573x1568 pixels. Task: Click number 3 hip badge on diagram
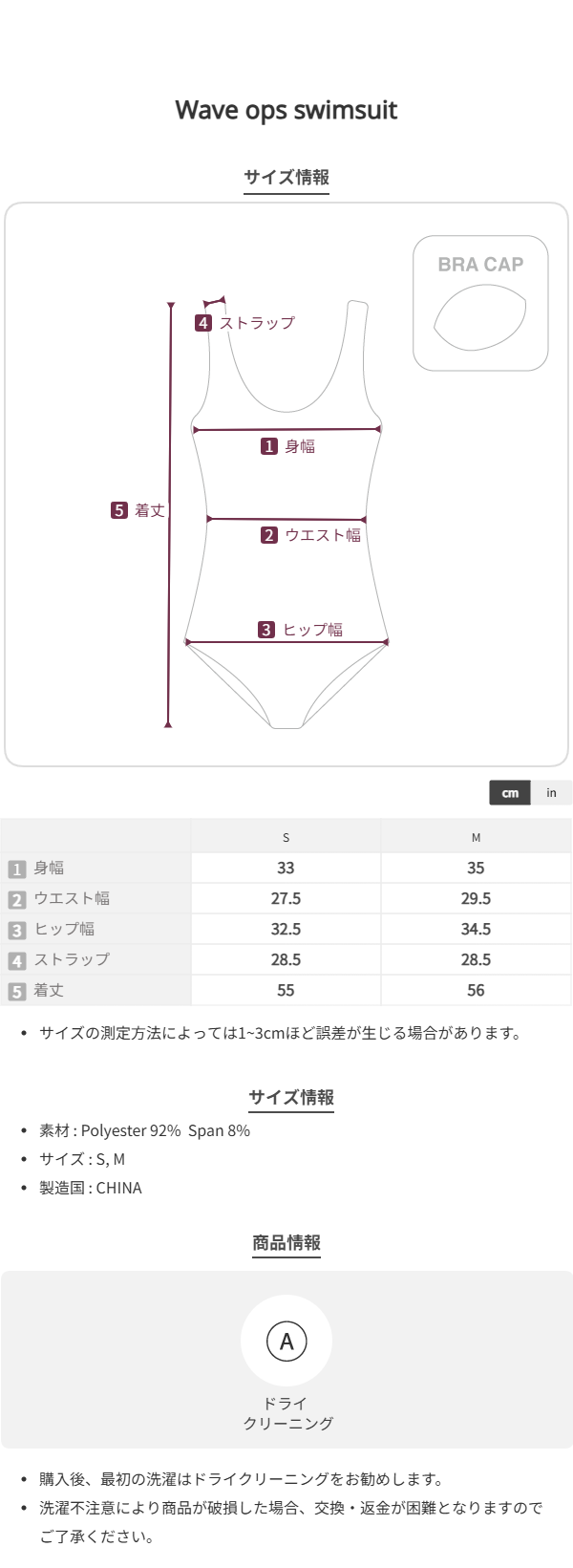point(266,630)
